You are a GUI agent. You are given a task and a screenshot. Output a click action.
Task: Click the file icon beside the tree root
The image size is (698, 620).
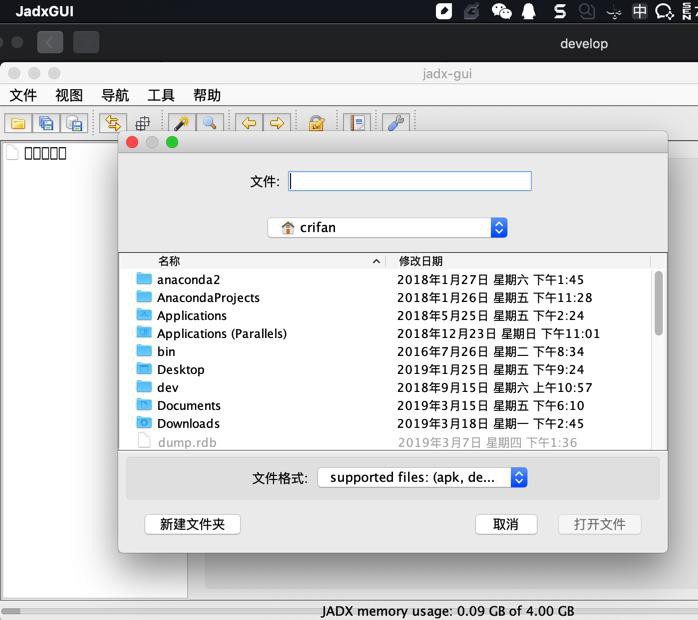pos(12,153)
